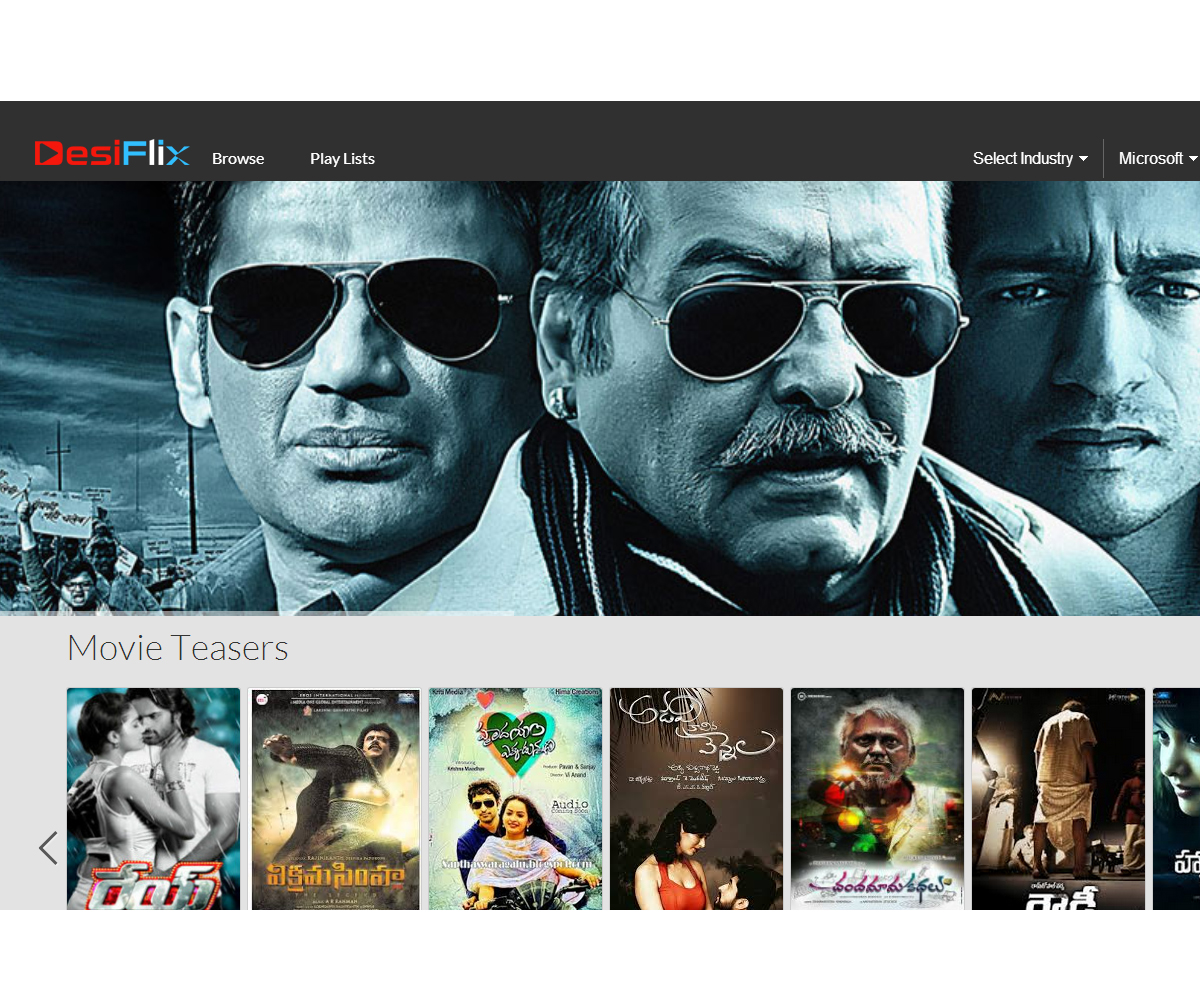This screenshot has width=1200, height=1000.
Task: Click the DesiFlix logo
Action: [112, 153]
